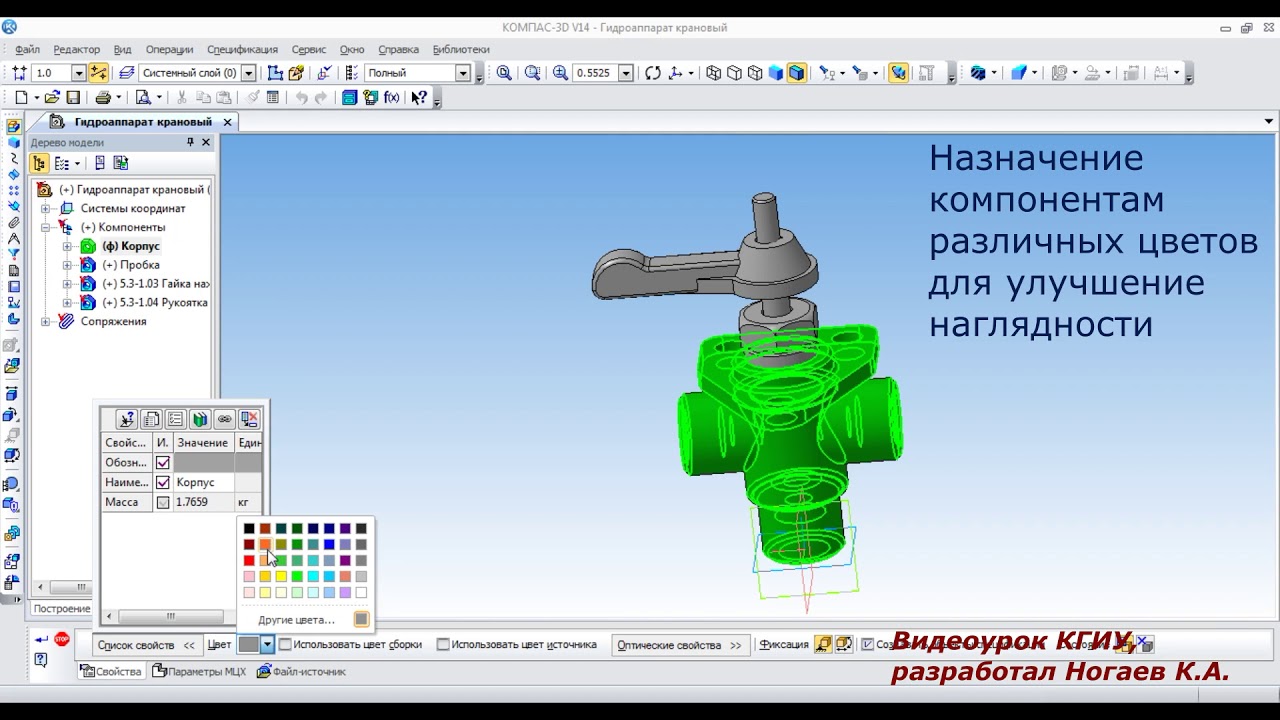1280x720 pixels.
Task: Open the Полный display mode dropdown
Action: [x=462, y=73]
